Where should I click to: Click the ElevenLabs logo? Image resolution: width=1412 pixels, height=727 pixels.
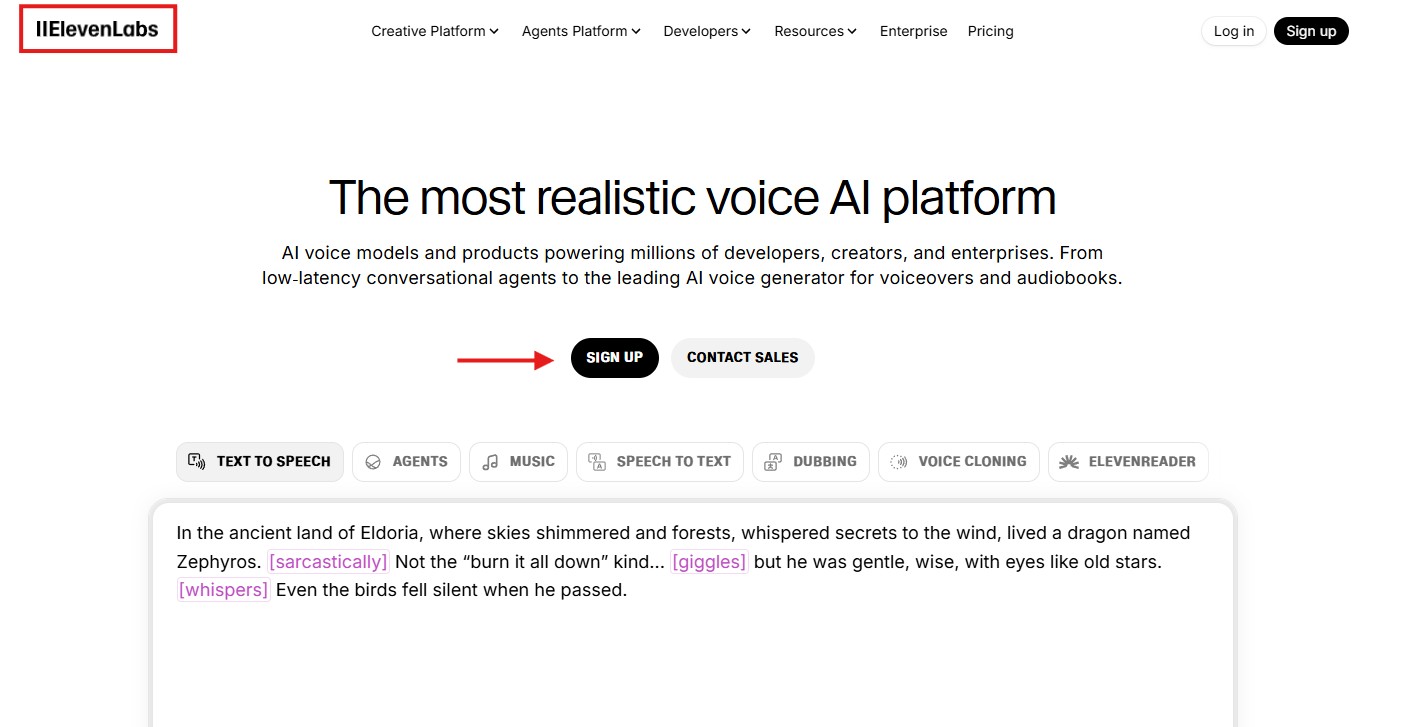[x=97, y=29]
